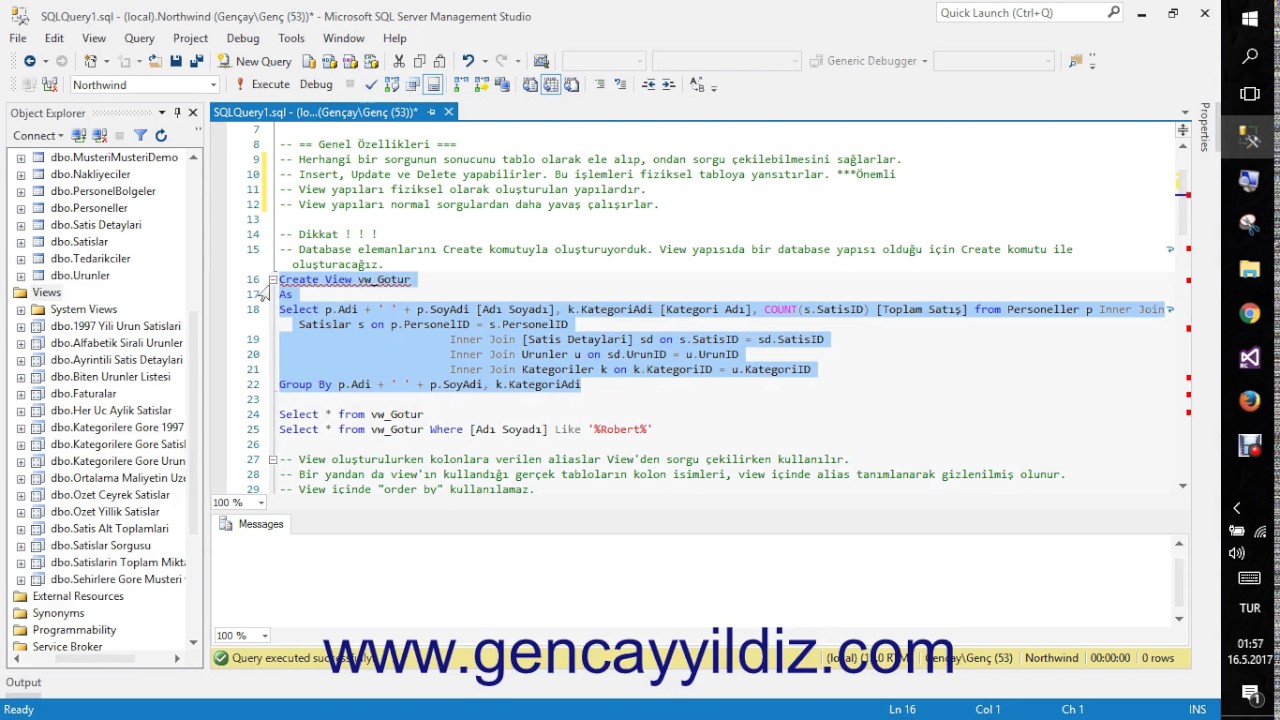Open the Query Options icon
Screen dimensions: 1280x720
[413, 85]
